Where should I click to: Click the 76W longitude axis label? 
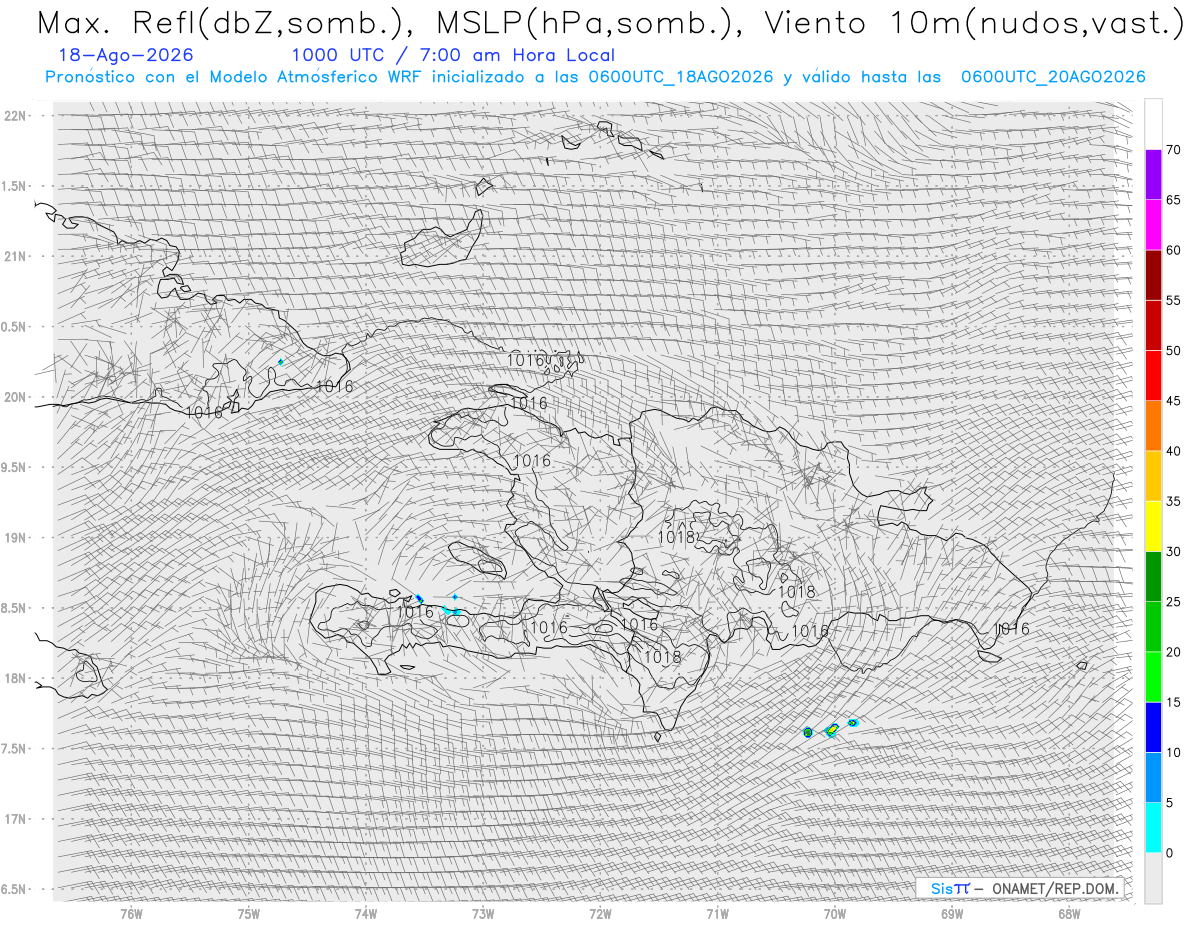pos(131,913)
